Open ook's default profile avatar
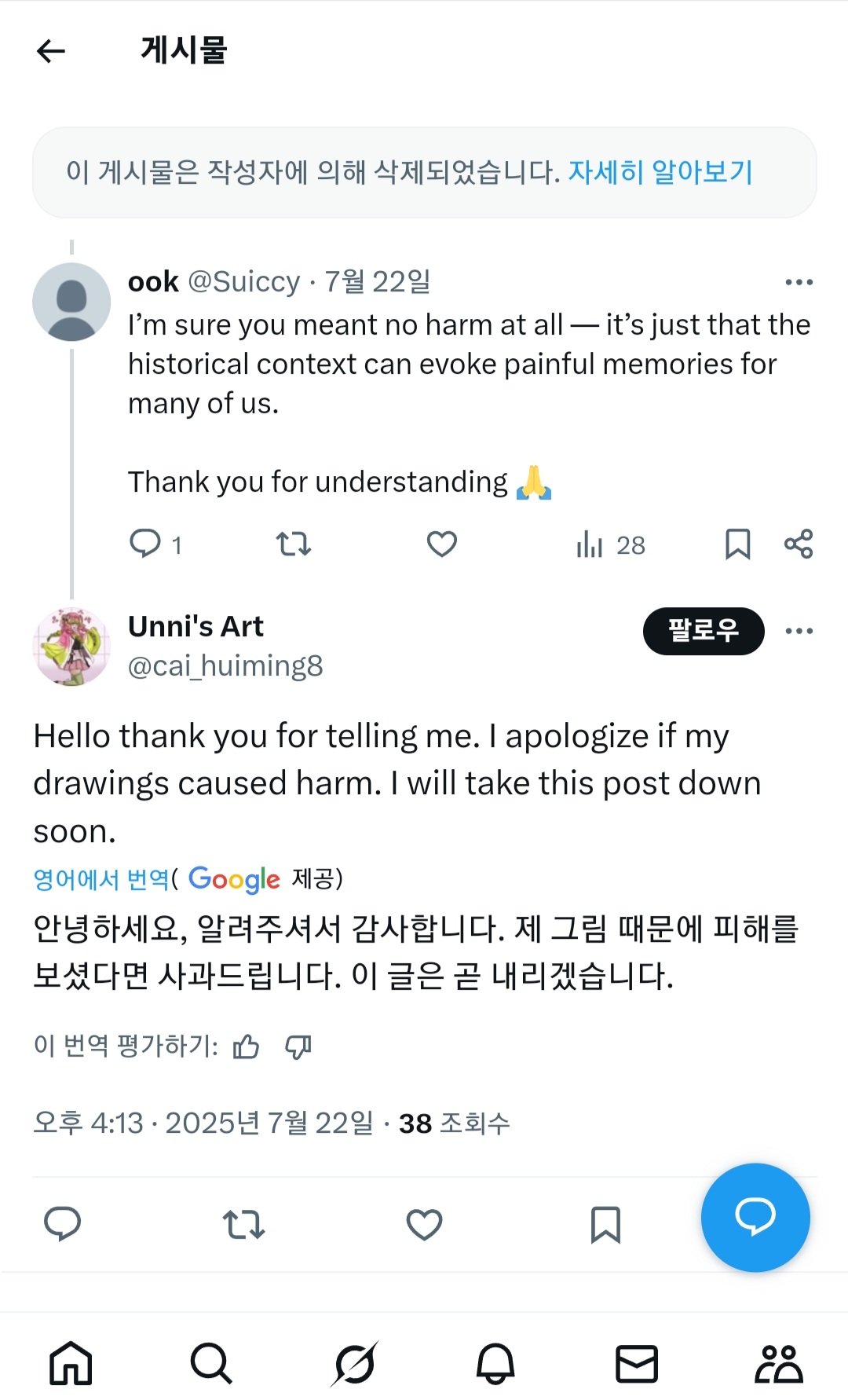This screenshot has height=1400, width=848. pyautogui.click(x=71, y=302)
